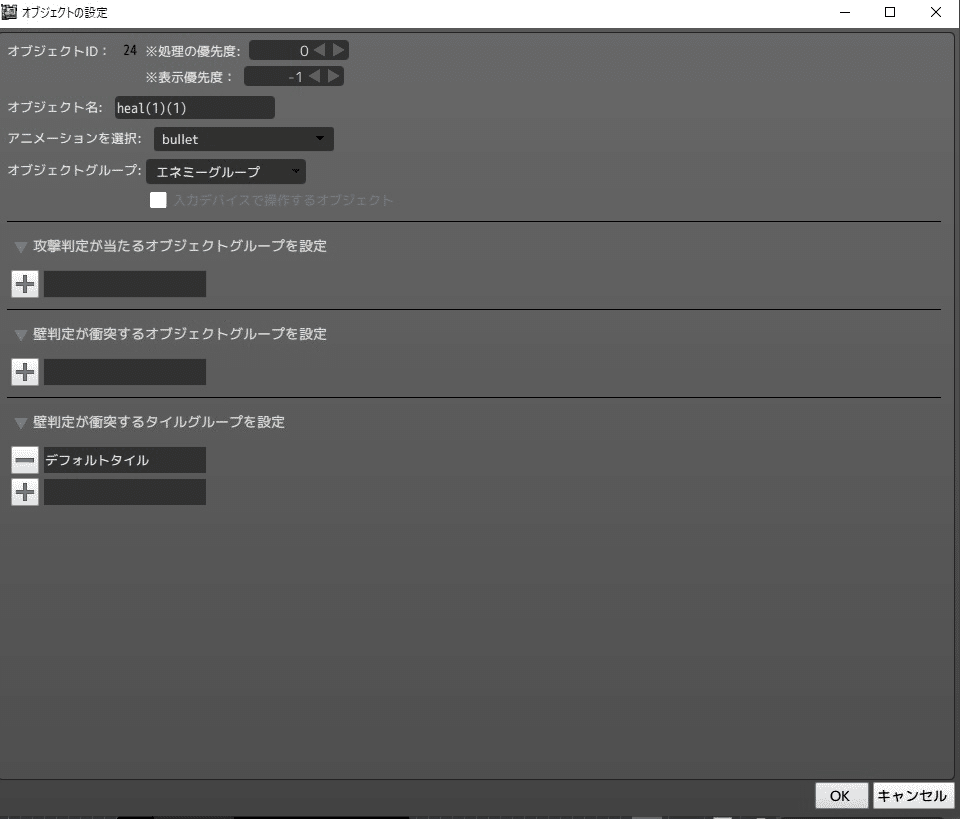Open the オブジェクトグループ dropdown showing エネミーグループ
The image size is (960, 819).
[x=226, y=171]
